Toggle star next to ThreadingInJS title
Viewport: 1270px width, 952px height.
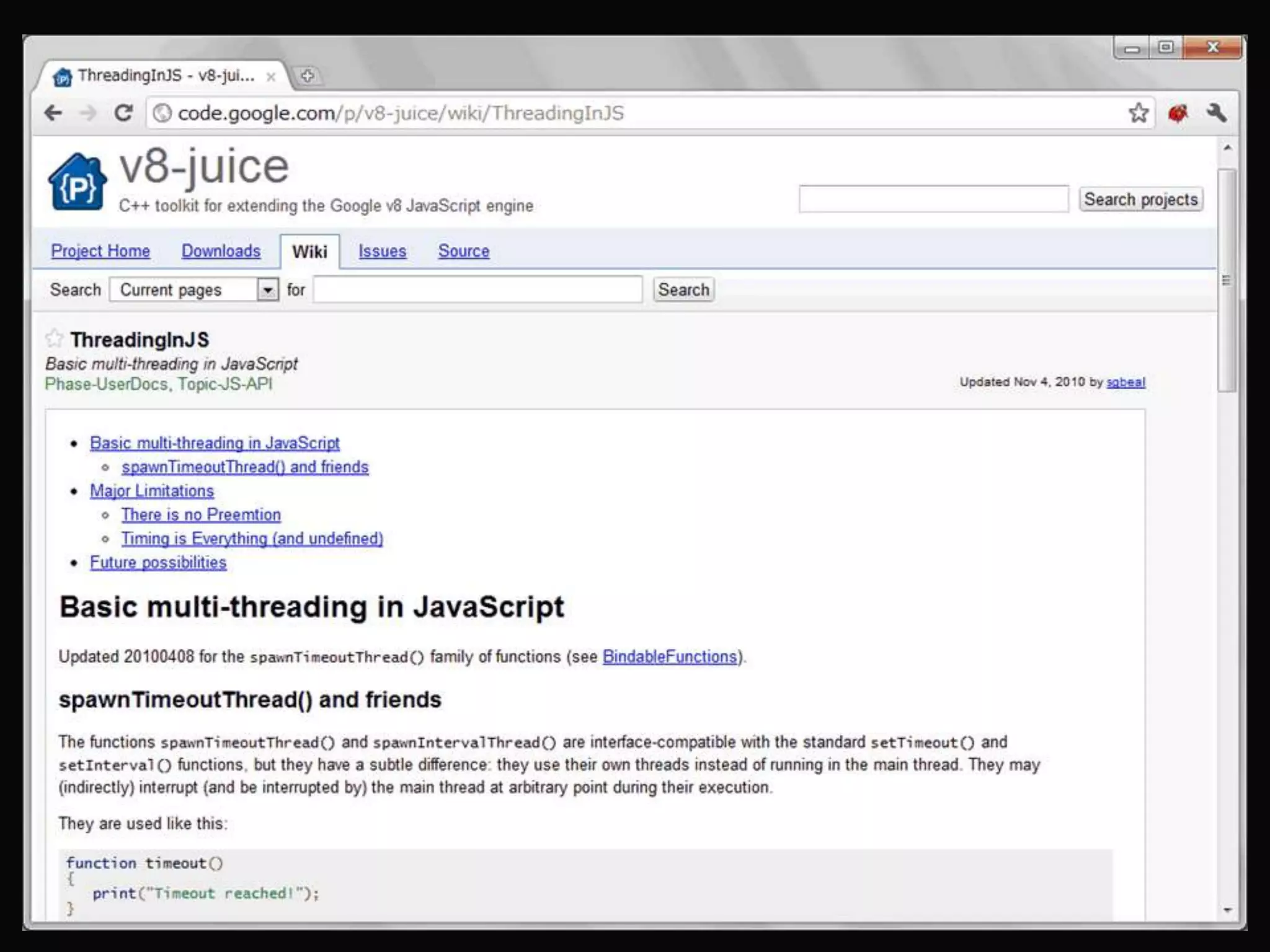click(55, 338)
